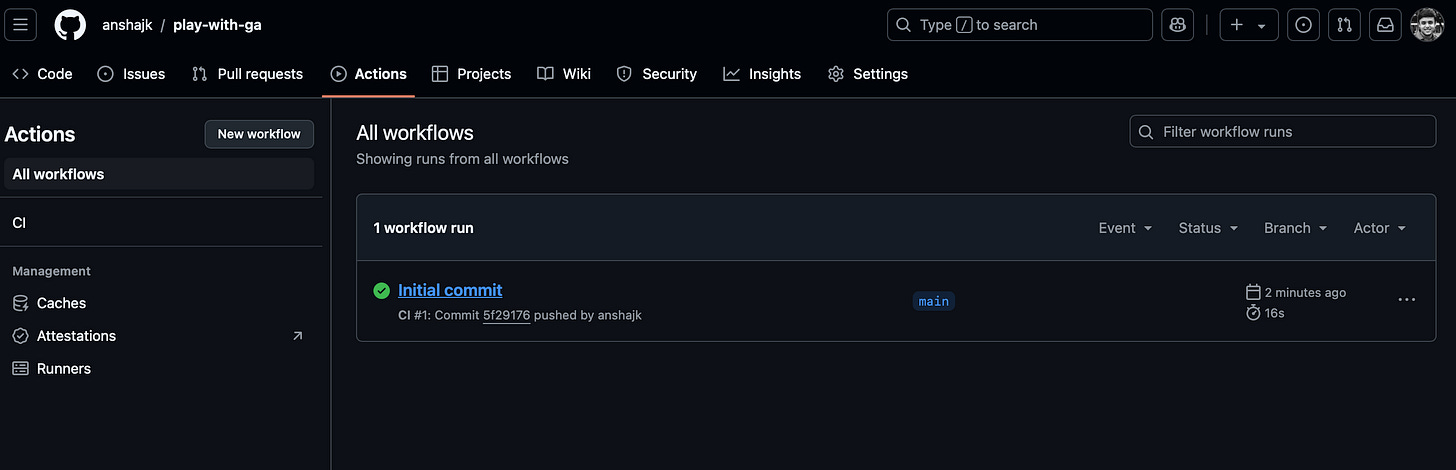1456x470 pixels.
Task: Click the plus create-new icon
Action: click(x=1237, y=25)
